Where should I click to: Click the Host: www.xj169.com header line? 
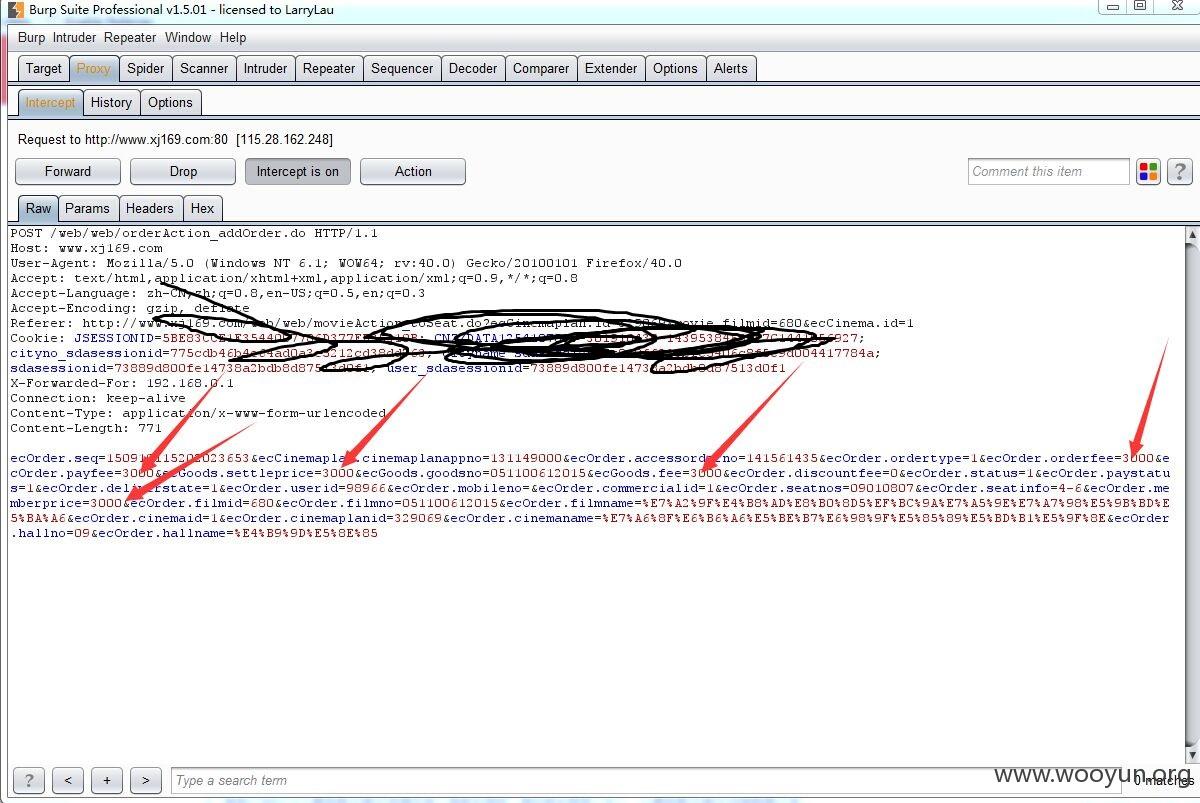pos(86,248)
